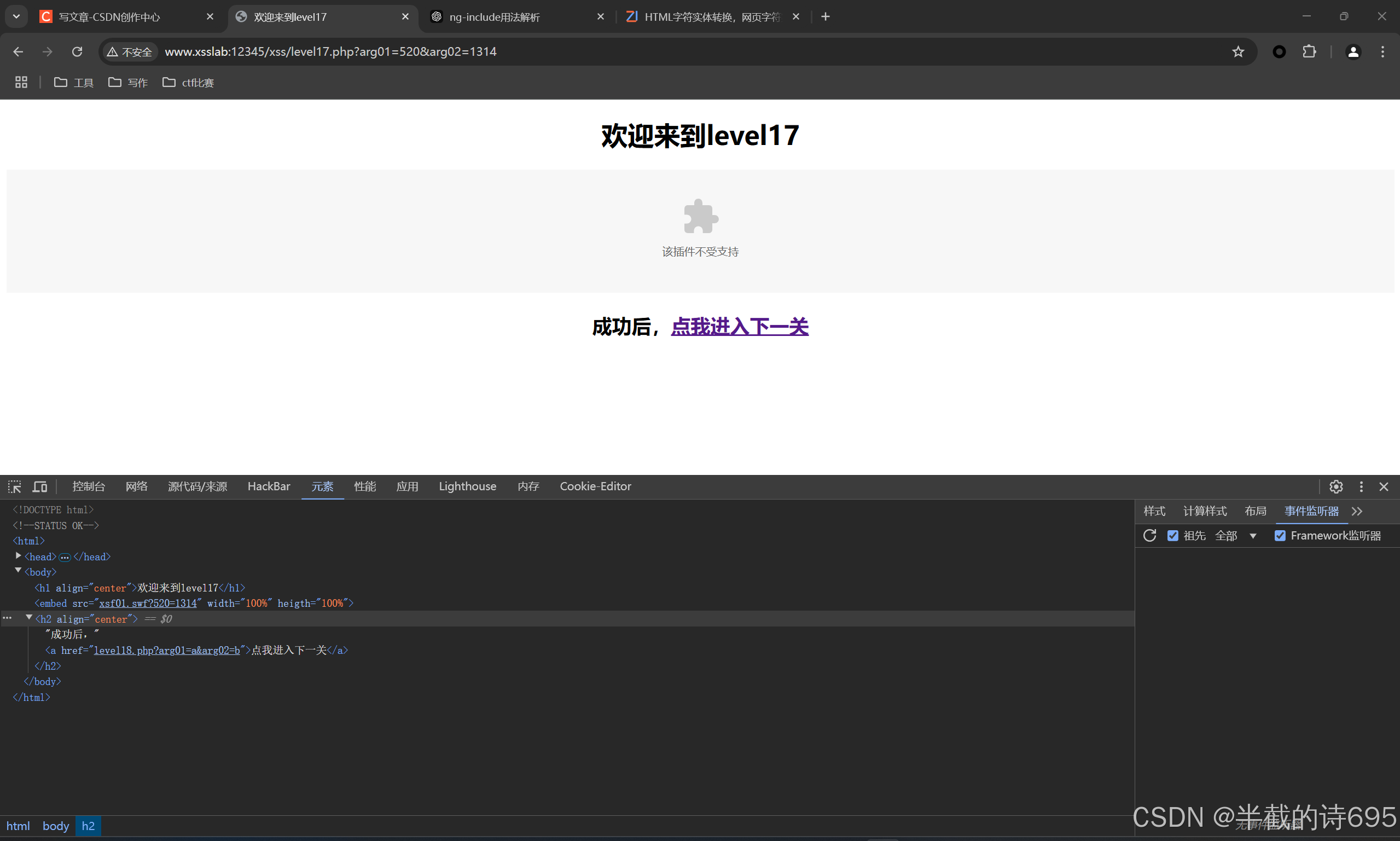Click the DevTools inspect element picker icon
Screen dimensions: 1400x841
pyautogui.click(x=15, y=487)
